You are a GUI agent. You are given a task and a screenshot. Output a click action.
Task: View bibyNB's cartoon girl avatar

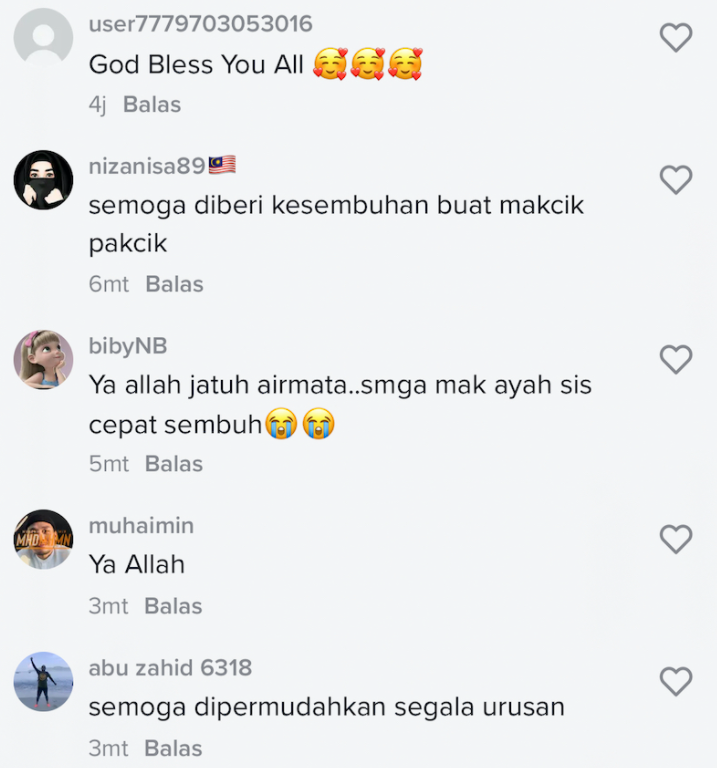tap(43, 360)
